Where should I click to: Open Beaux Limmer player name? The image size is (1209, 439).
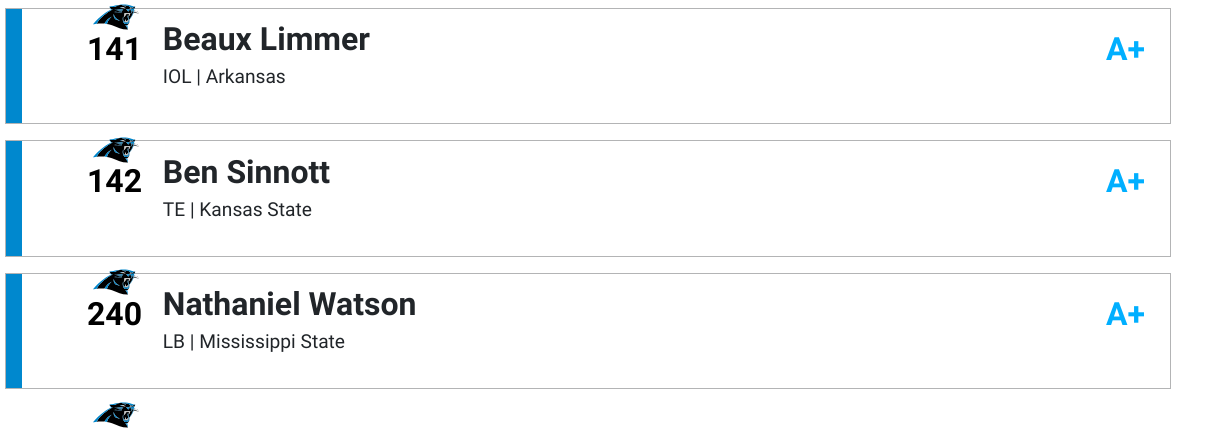266,39
